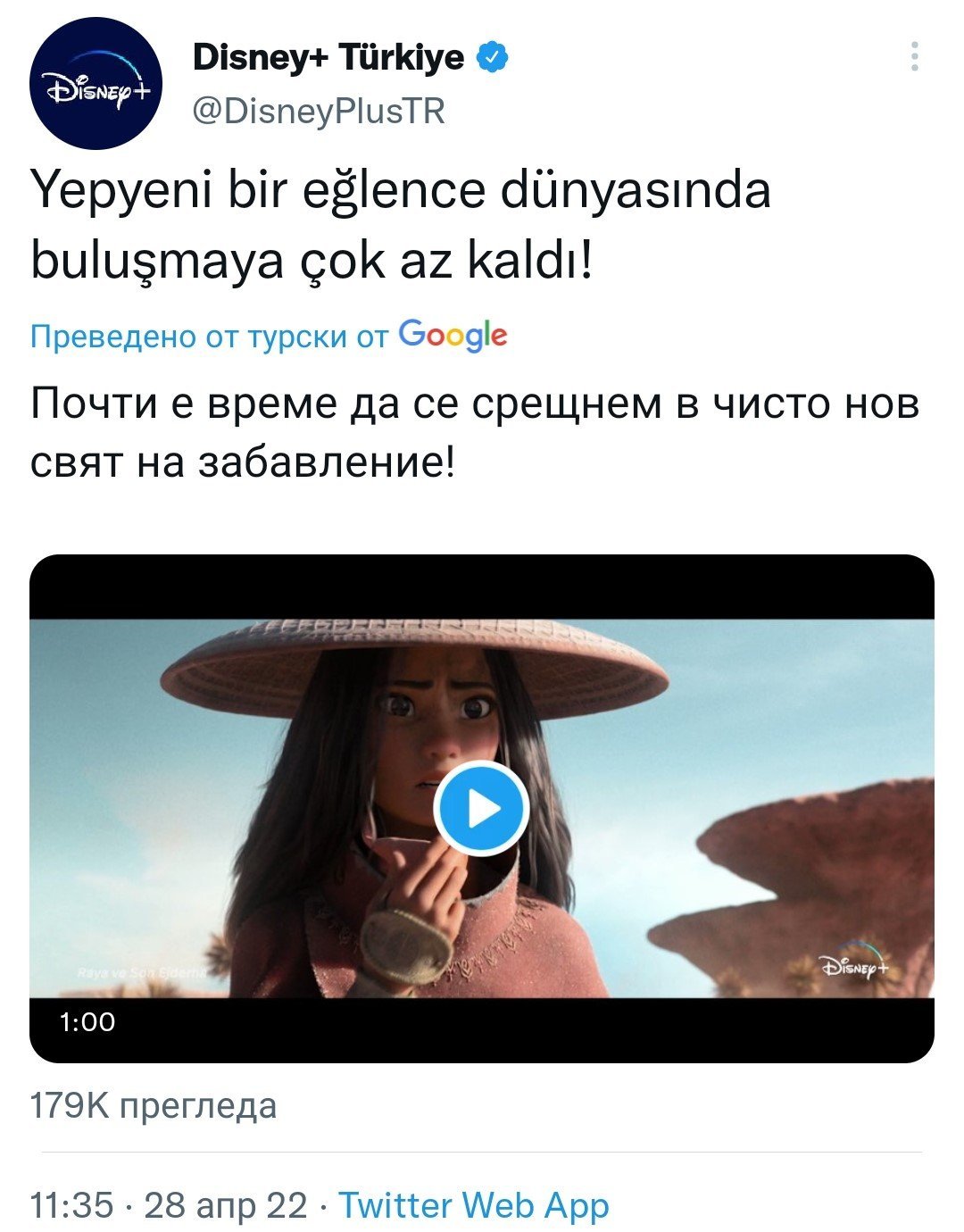Click the 11:35 timestamp
The height and width of the screenshot is (1232, 964).
72,1205
